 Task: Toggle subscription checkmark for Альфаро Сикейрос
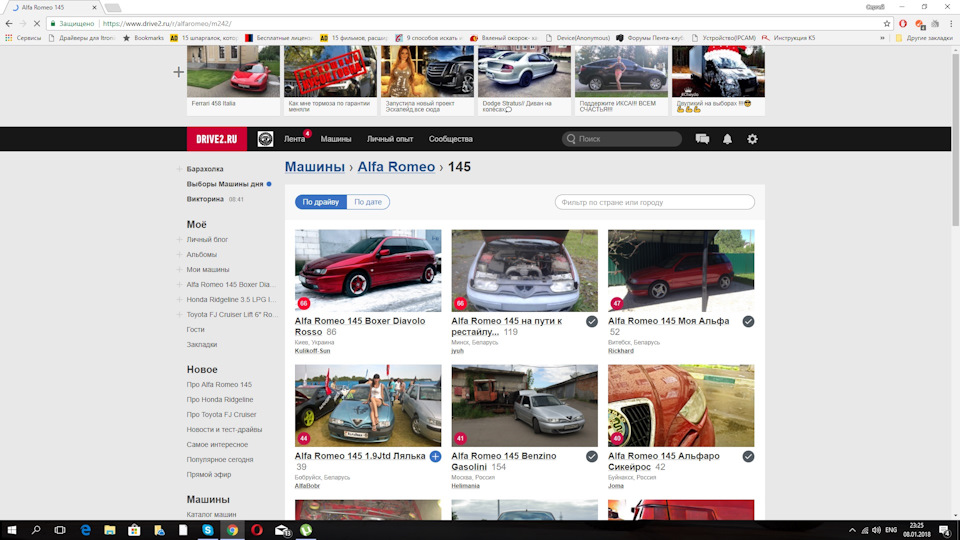(x=748, y=456)
